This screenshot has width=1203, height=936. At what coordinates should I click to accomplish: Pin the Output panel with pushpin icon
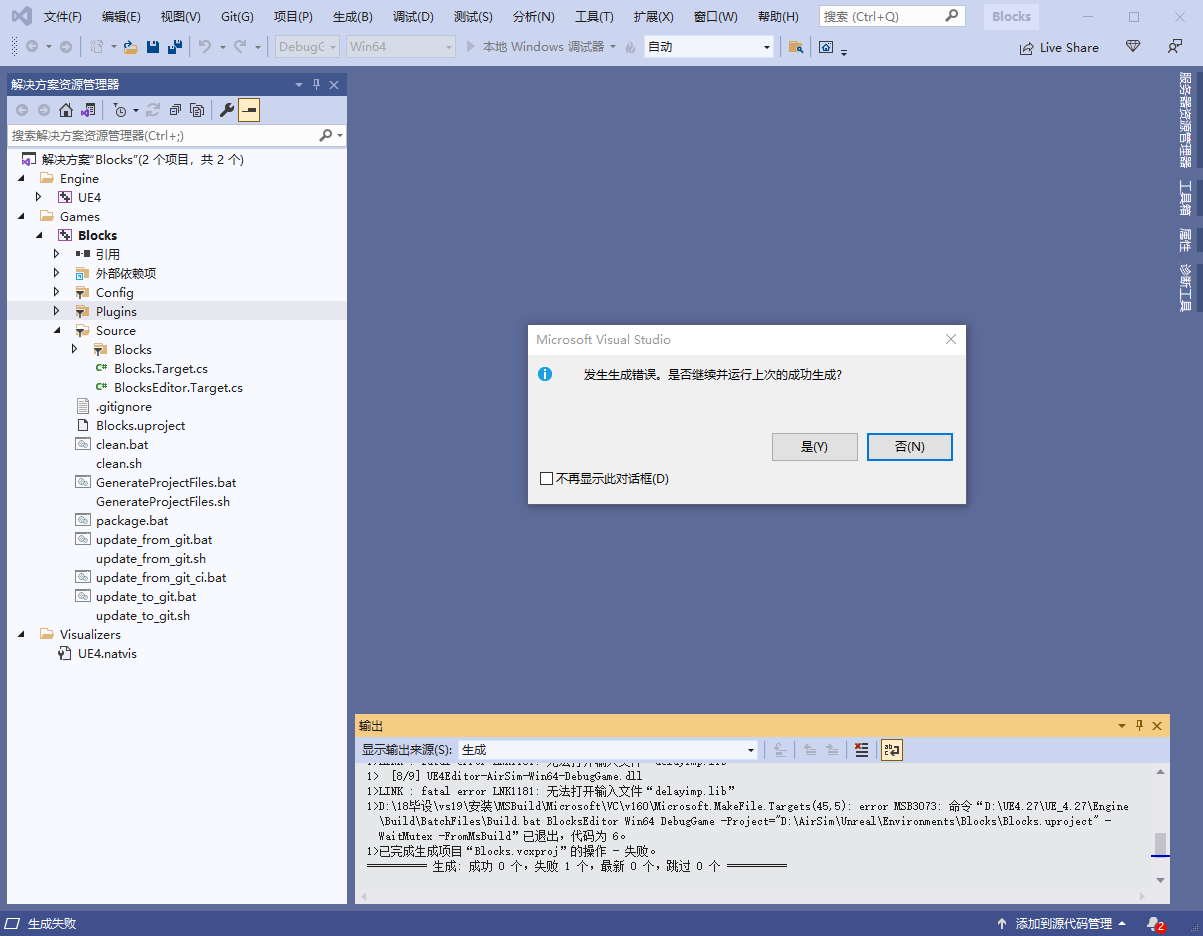[1139, 726]
